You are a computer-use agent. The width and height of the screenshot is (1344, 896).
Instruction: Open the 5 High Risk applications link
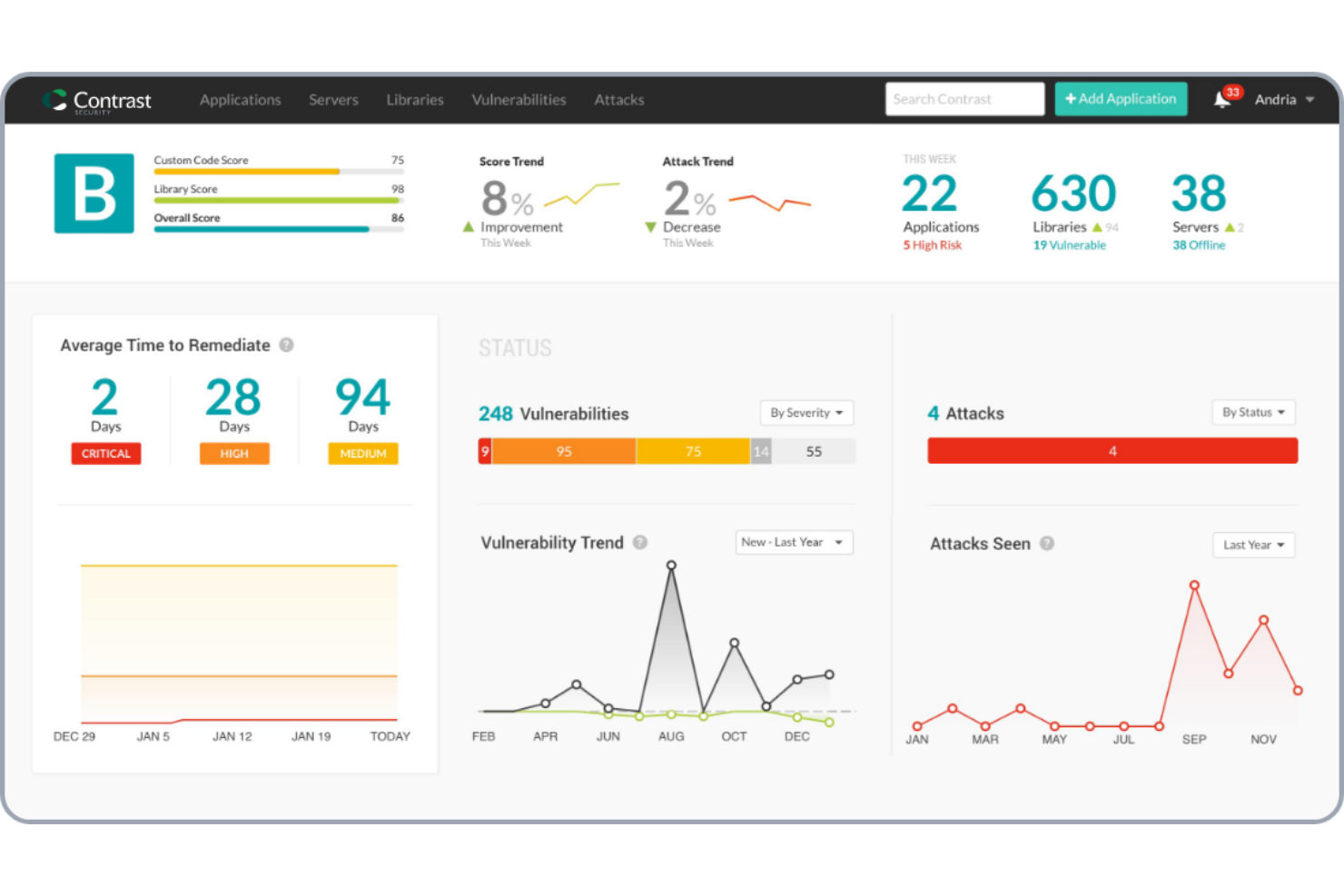point(933,245)
